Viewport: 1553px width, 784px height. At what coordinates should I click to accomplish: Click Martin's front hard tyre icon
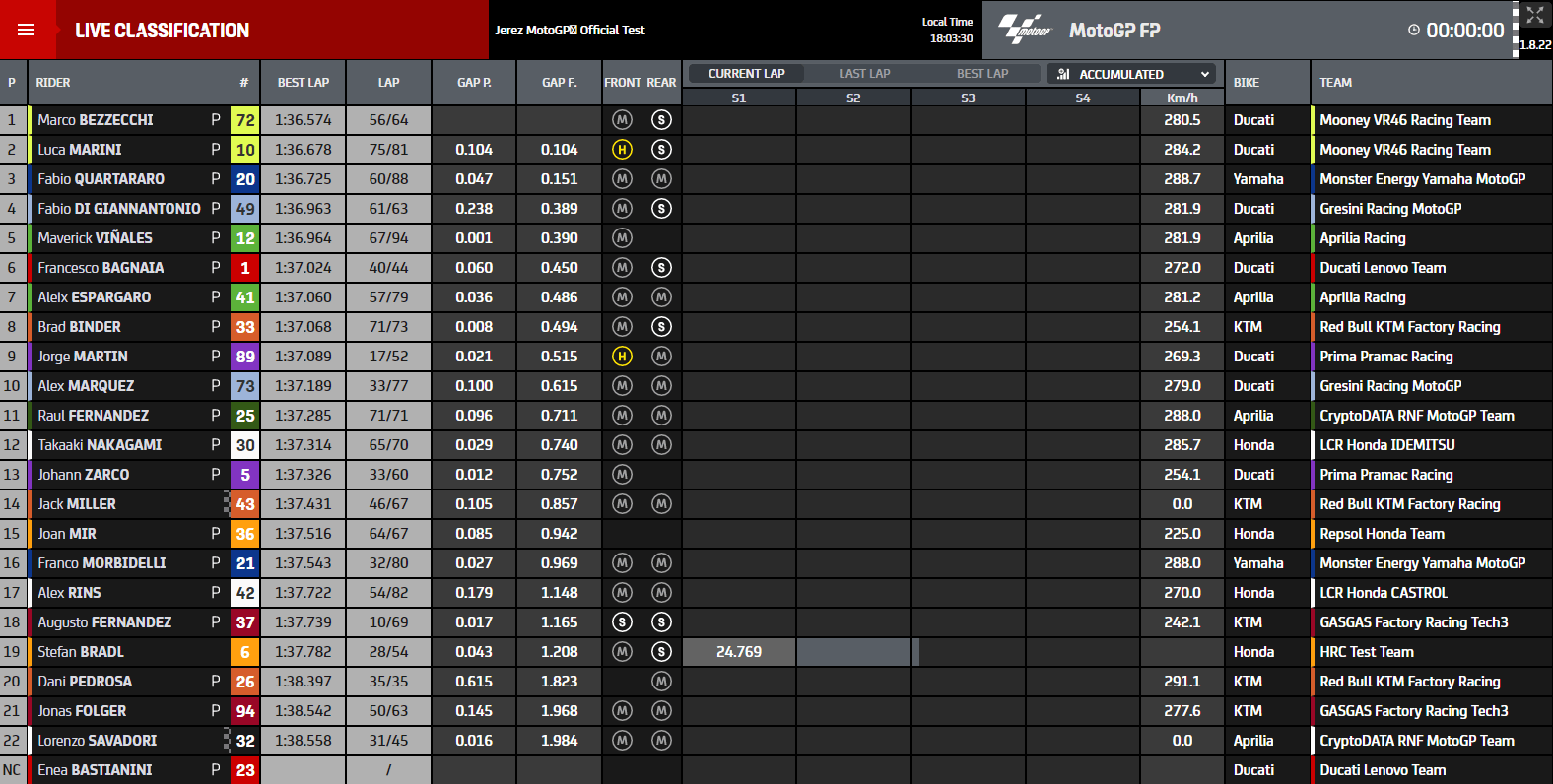pos(622,357)
